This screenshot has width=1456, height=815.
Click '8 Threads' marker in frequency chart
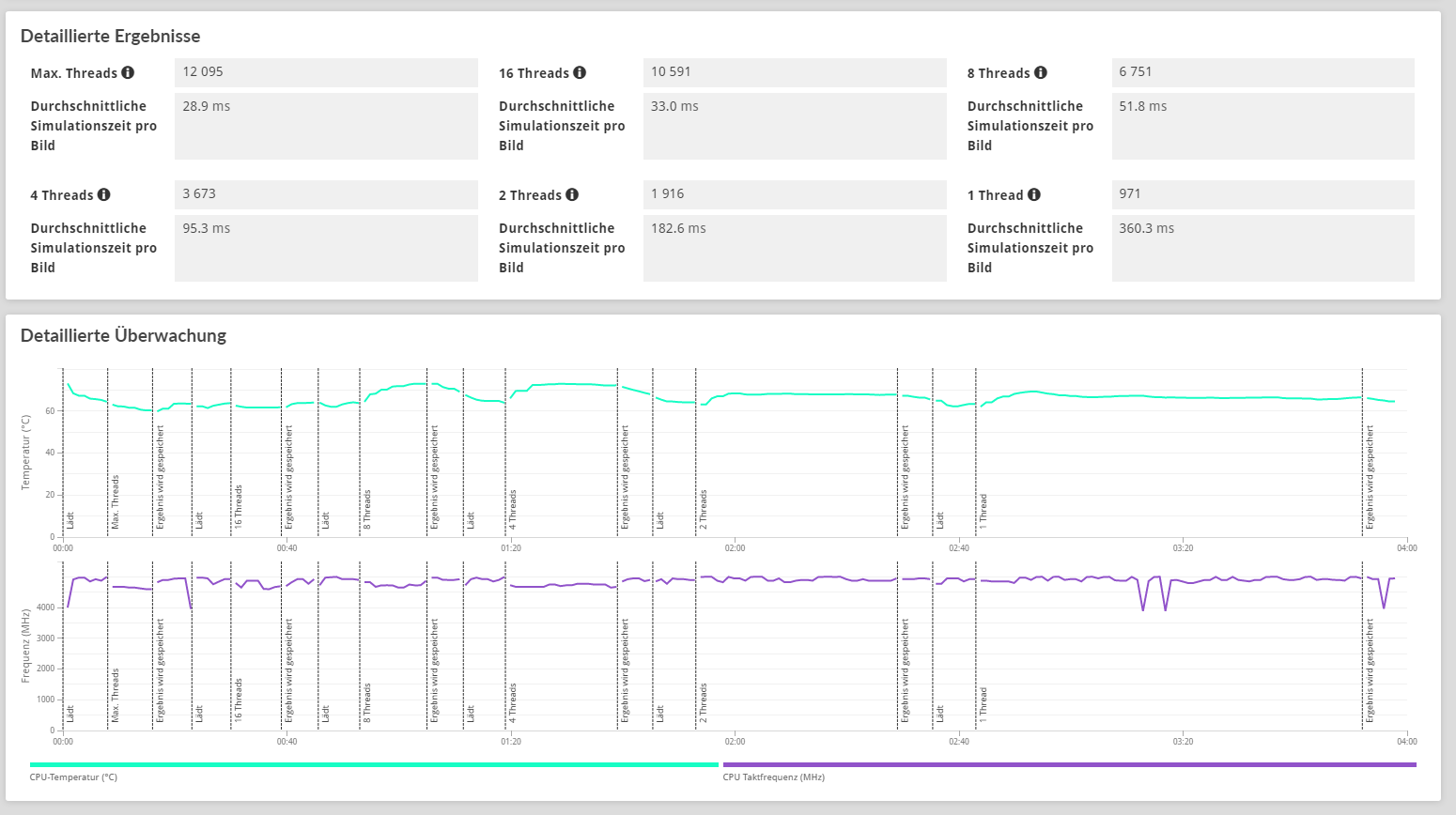[367, 702]
